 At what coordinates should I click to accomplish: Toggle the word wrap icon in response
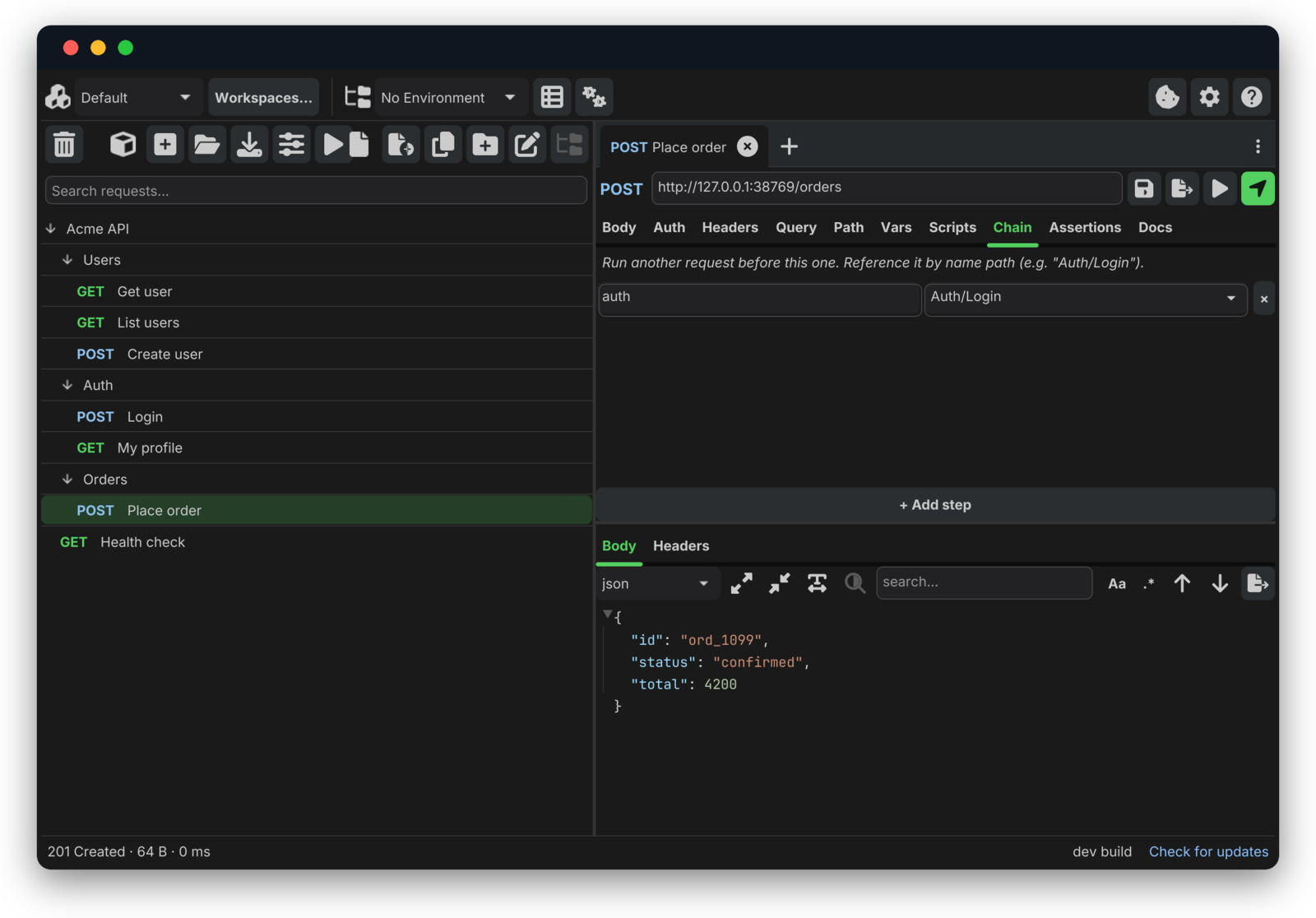point(817,583)
